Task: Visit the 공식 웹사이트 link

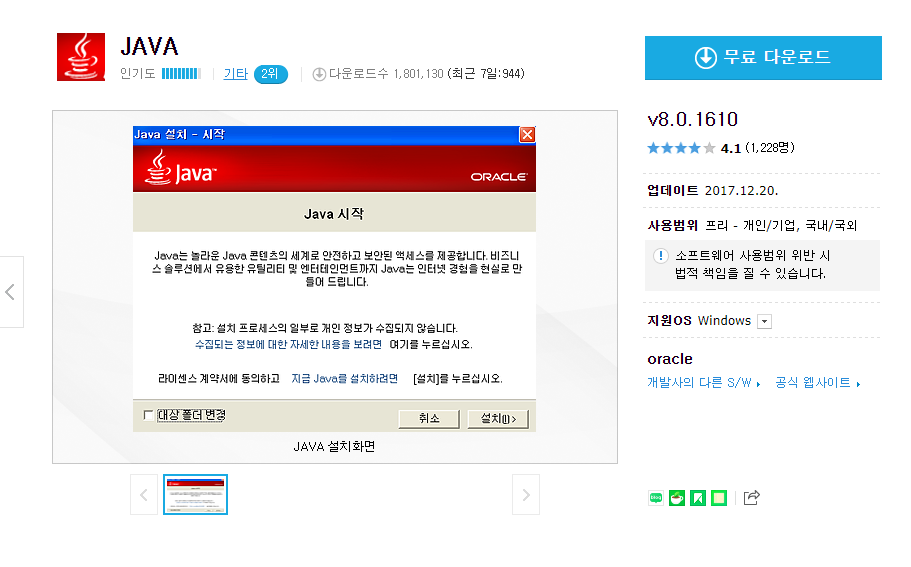Action: click(x=817, y=382)
